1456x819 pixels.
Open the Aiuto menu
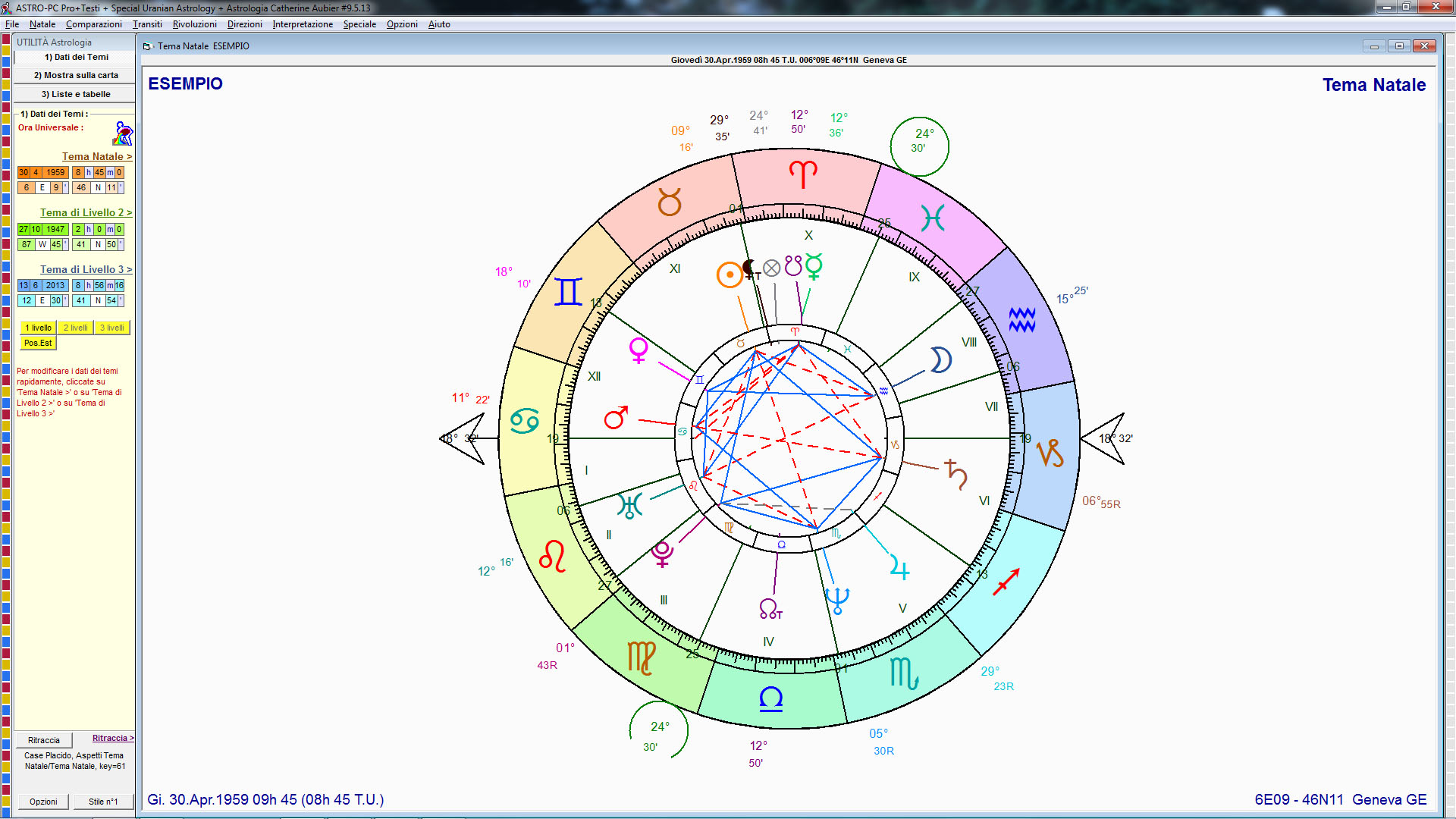pyautogui.click(x=439, y=24)
